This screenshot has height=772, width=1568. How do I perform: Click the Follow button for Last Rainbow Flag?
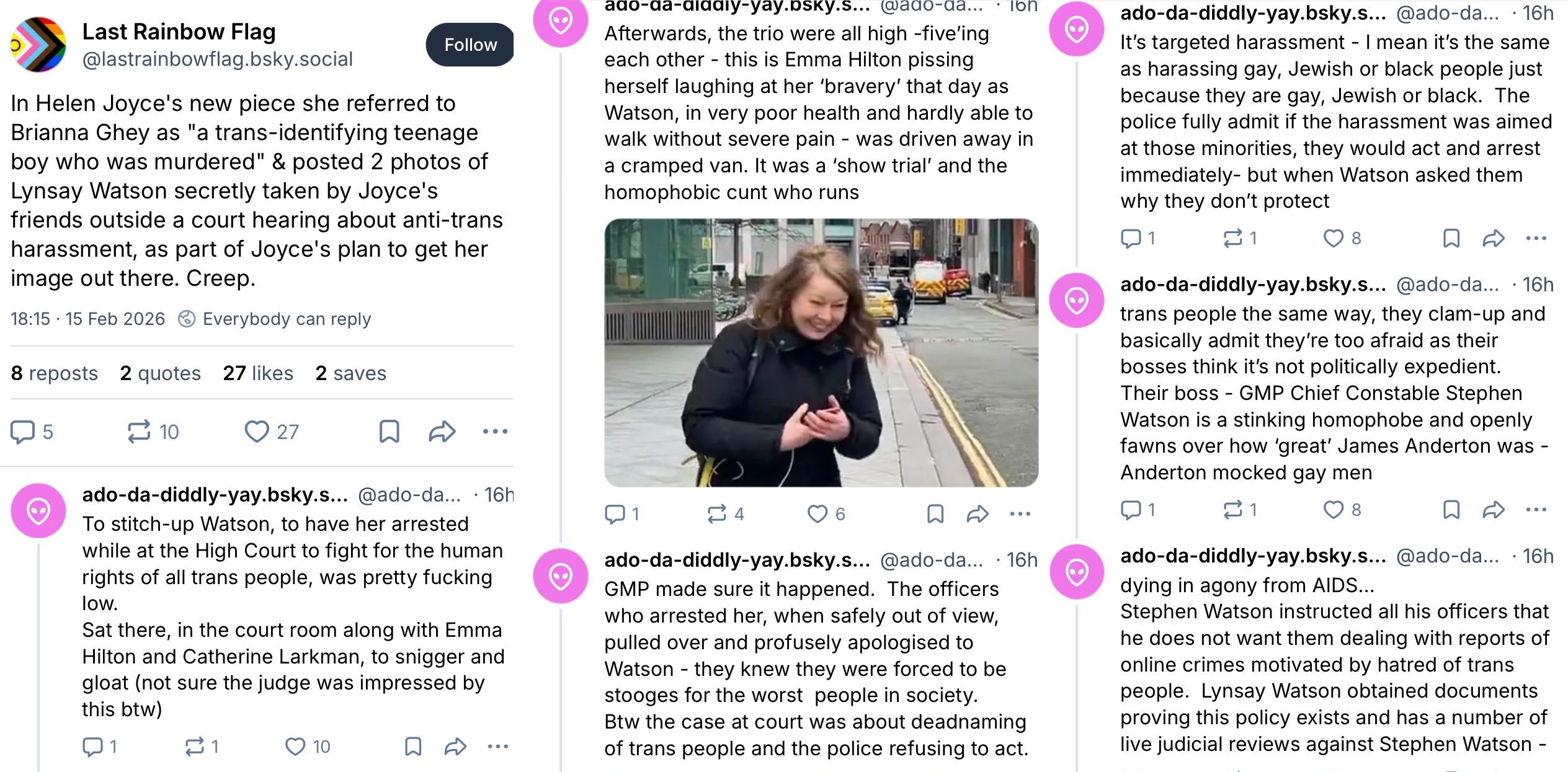click(x=470, y=45)
